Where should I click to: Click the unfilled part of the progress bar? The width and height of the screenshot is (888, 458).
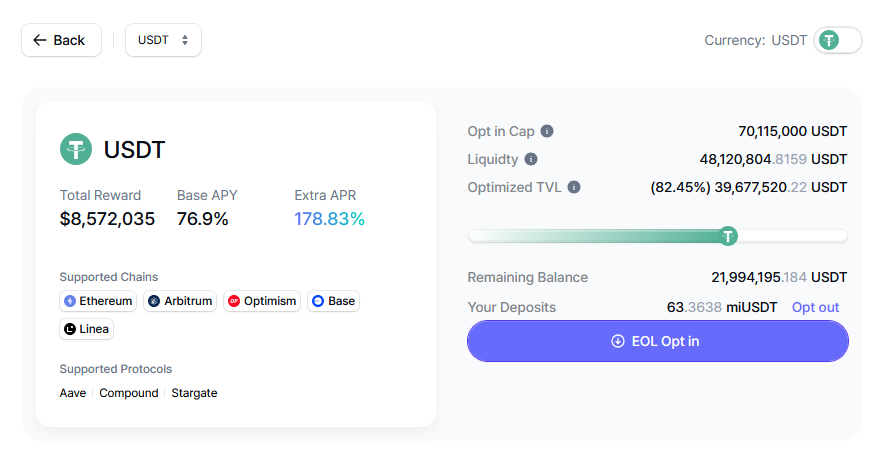click(792, 236)
